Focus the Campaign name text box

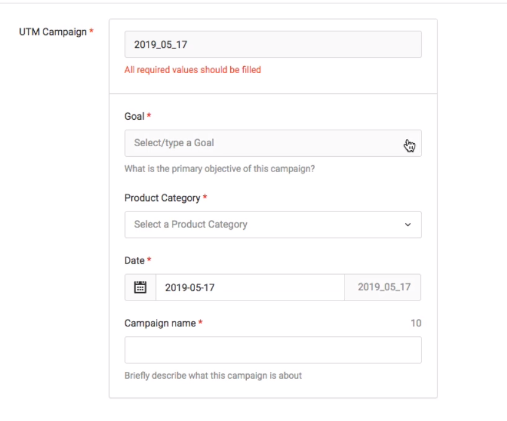coord(273,350)
